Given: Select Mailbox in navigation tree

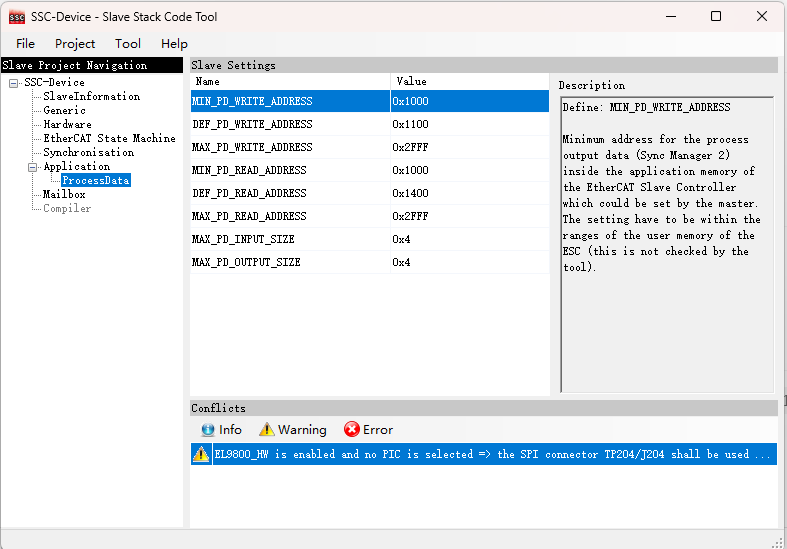Looking at the screenshot, I should coord(64,195).
